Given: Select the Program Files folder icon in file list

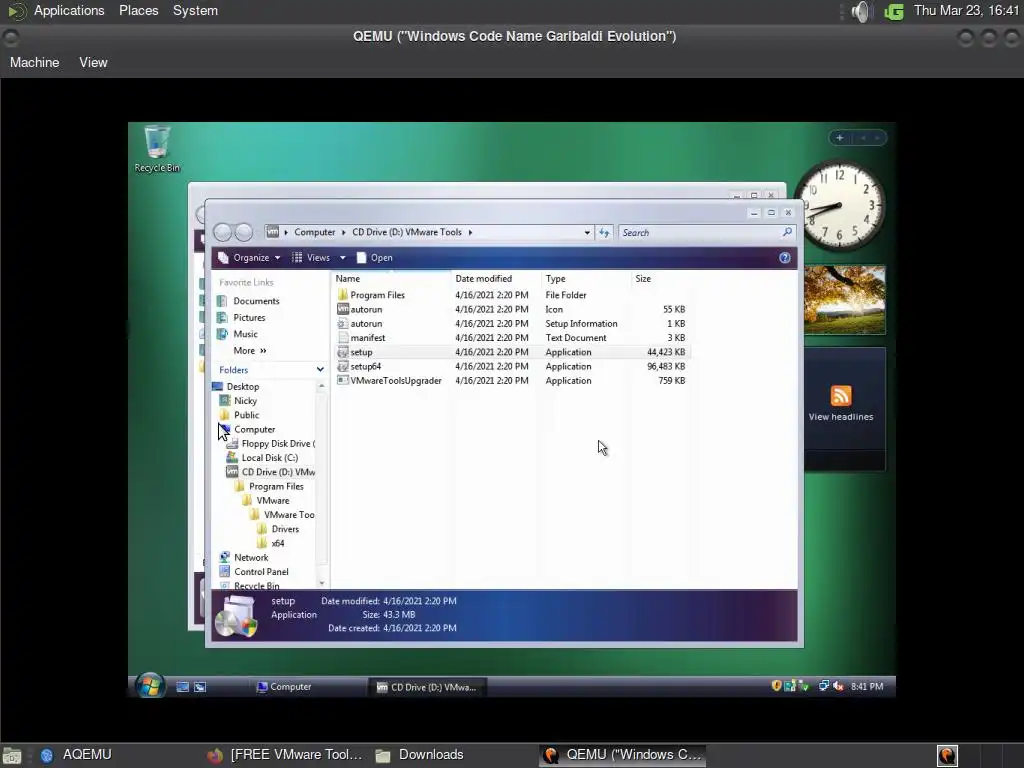Looking at the screenshot, I should coord(343,295).
